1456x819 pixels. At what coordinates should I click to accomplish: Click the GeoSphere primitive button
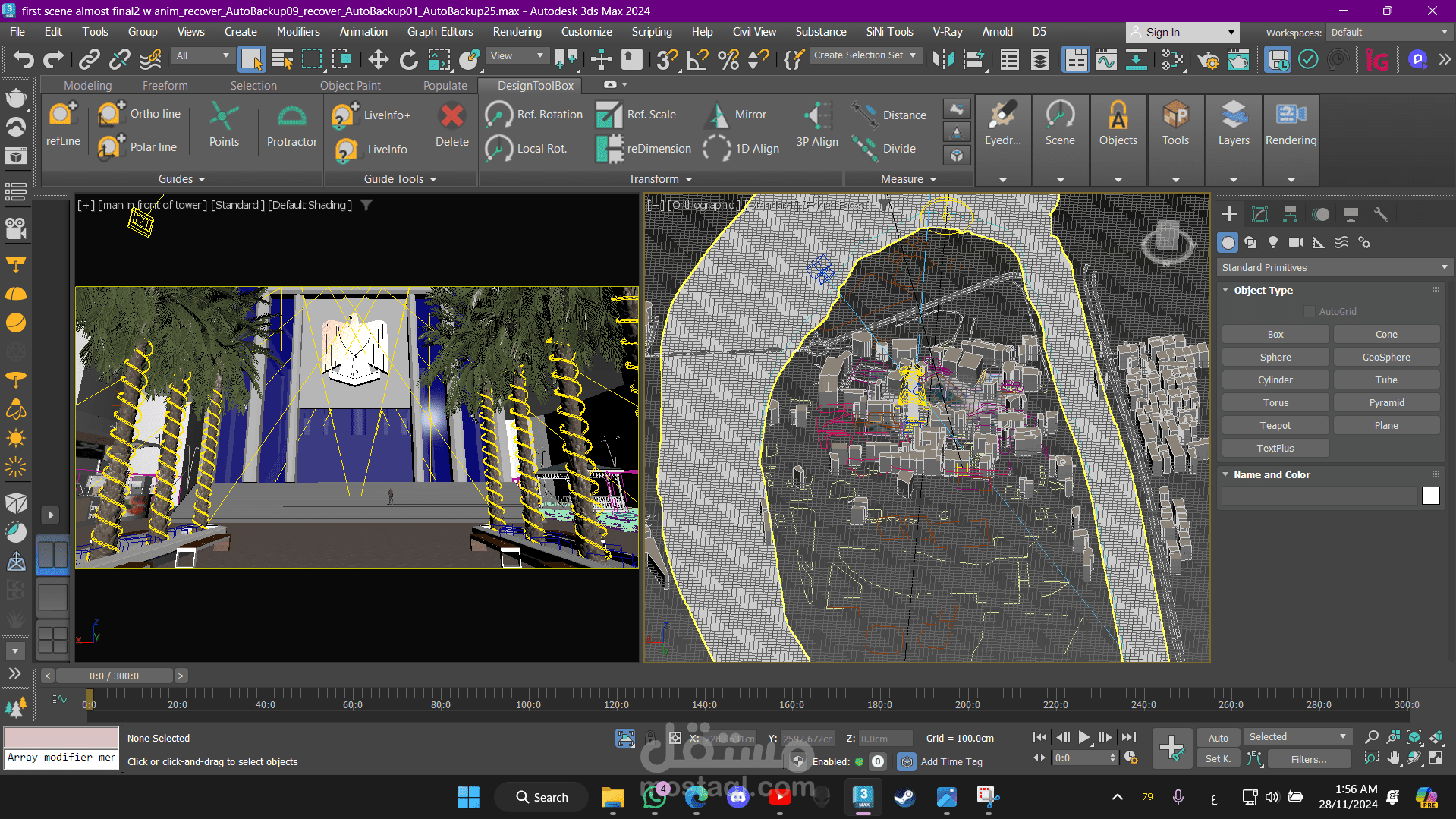pos(1385,358)
